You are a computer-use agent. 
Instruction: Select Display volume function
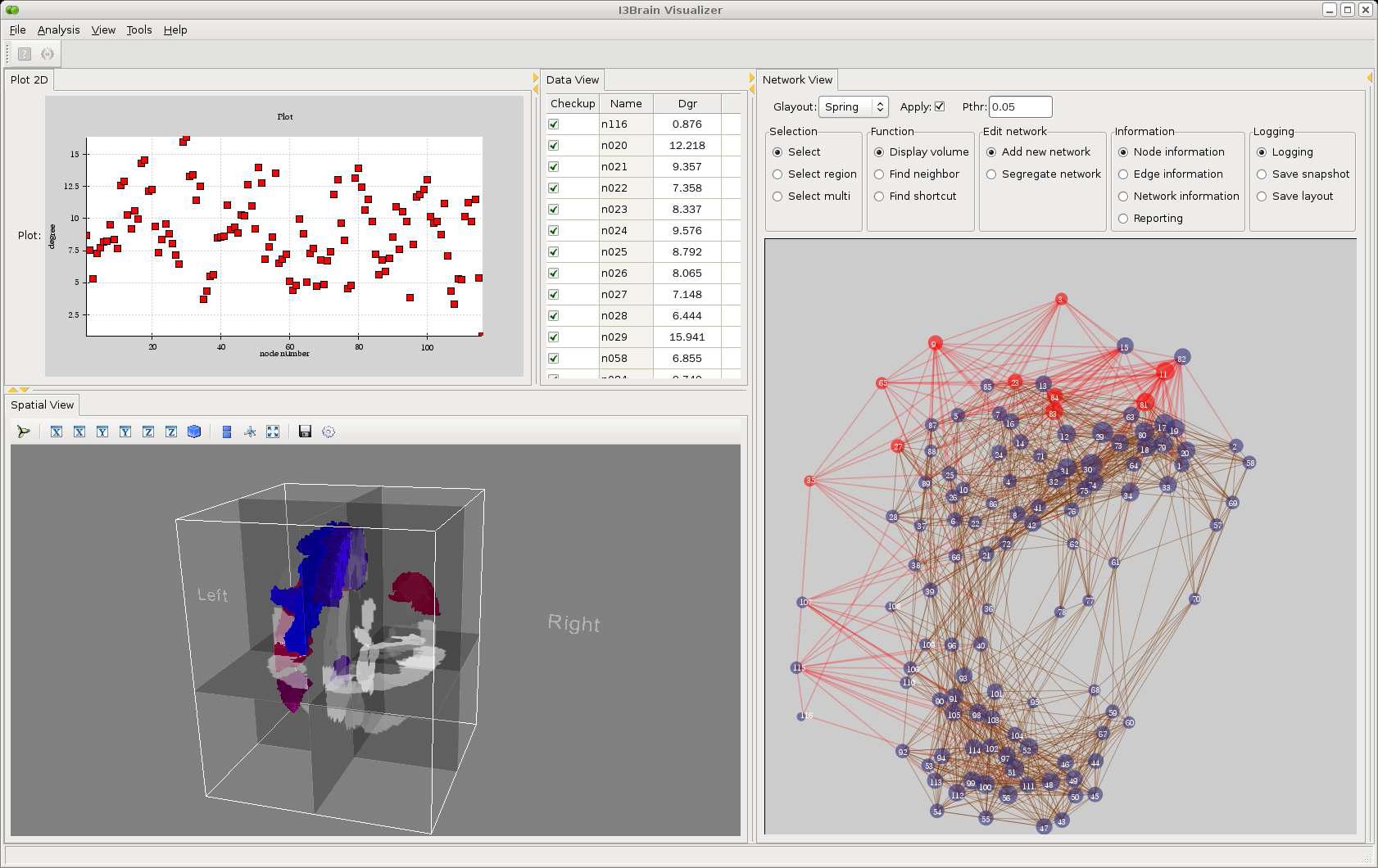pos(921,152)
